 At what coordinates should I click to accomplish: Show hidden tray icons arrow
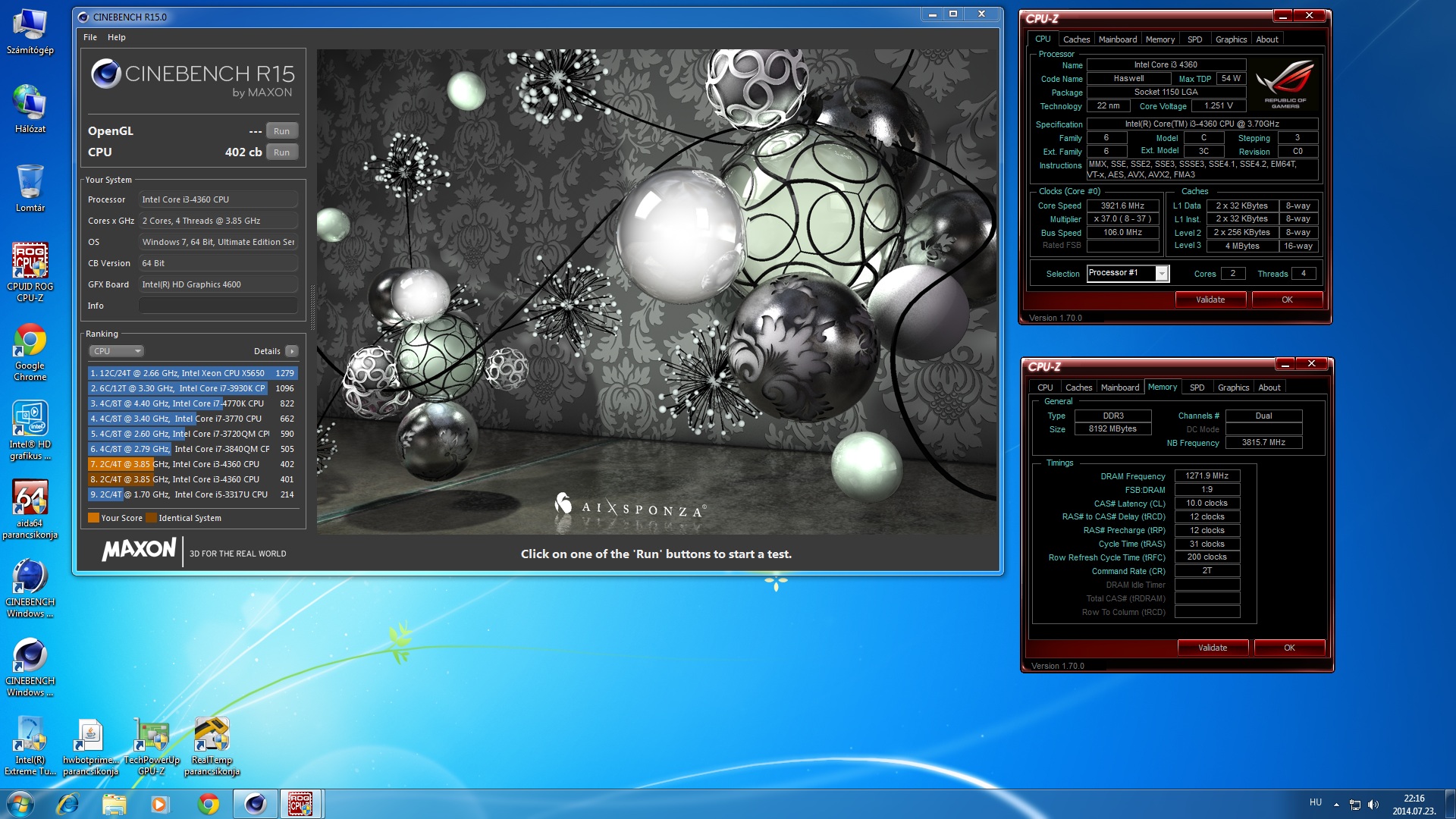(1336, 805)
